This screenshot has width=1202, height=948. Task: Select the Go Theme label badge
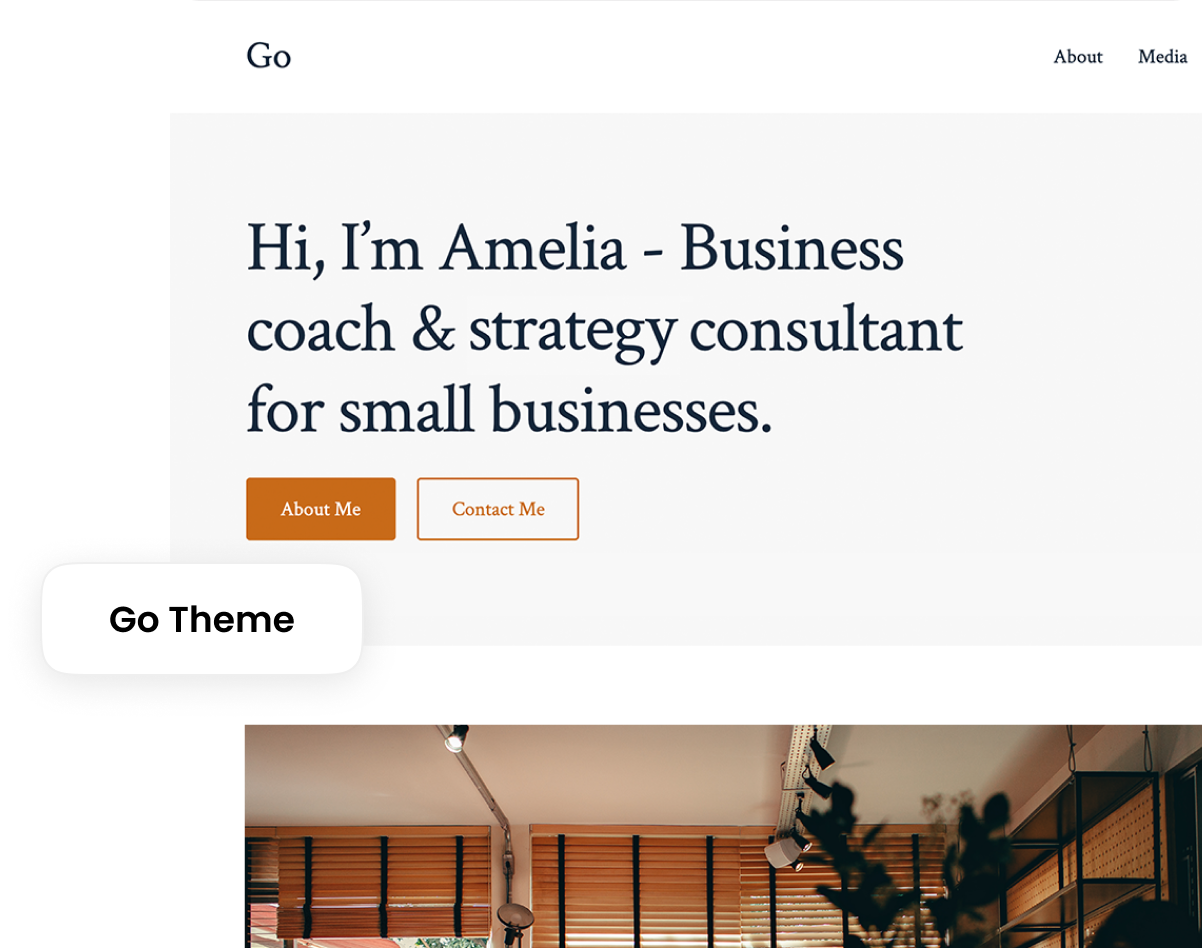pos(201,620)
